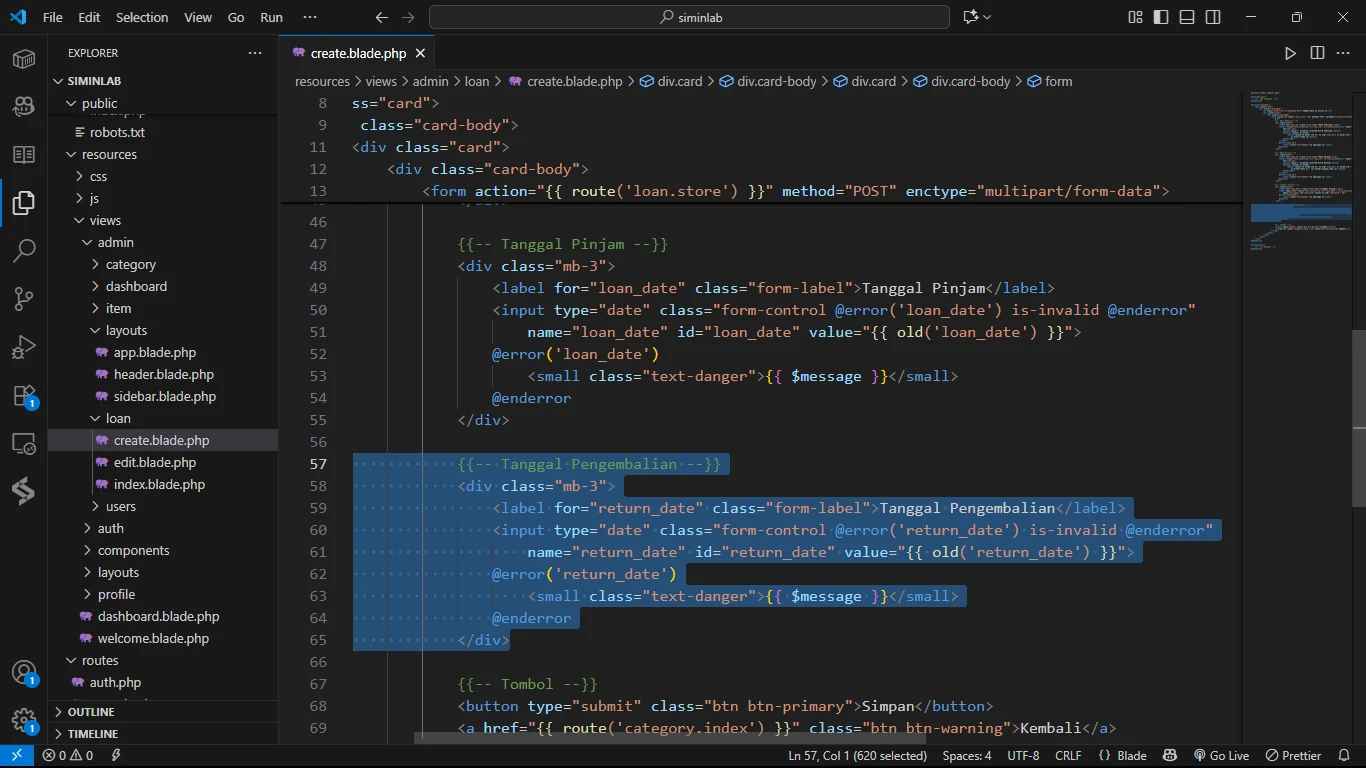This screenshot has width=1366, height=768.
Task: Close the create.blade.php editor tab
Action: 421,53
